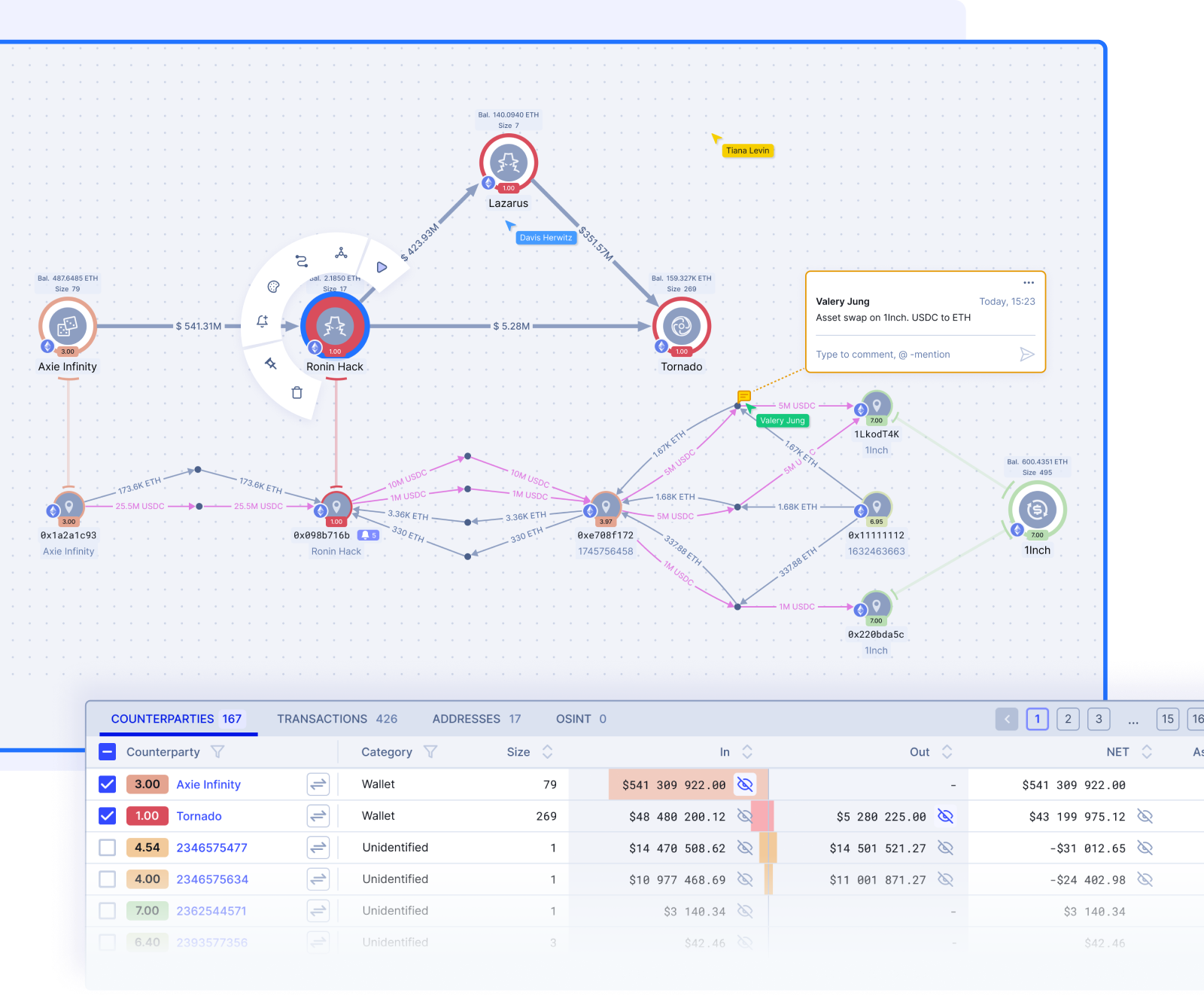Click the yellow comment marker icon

pos(743,396)
